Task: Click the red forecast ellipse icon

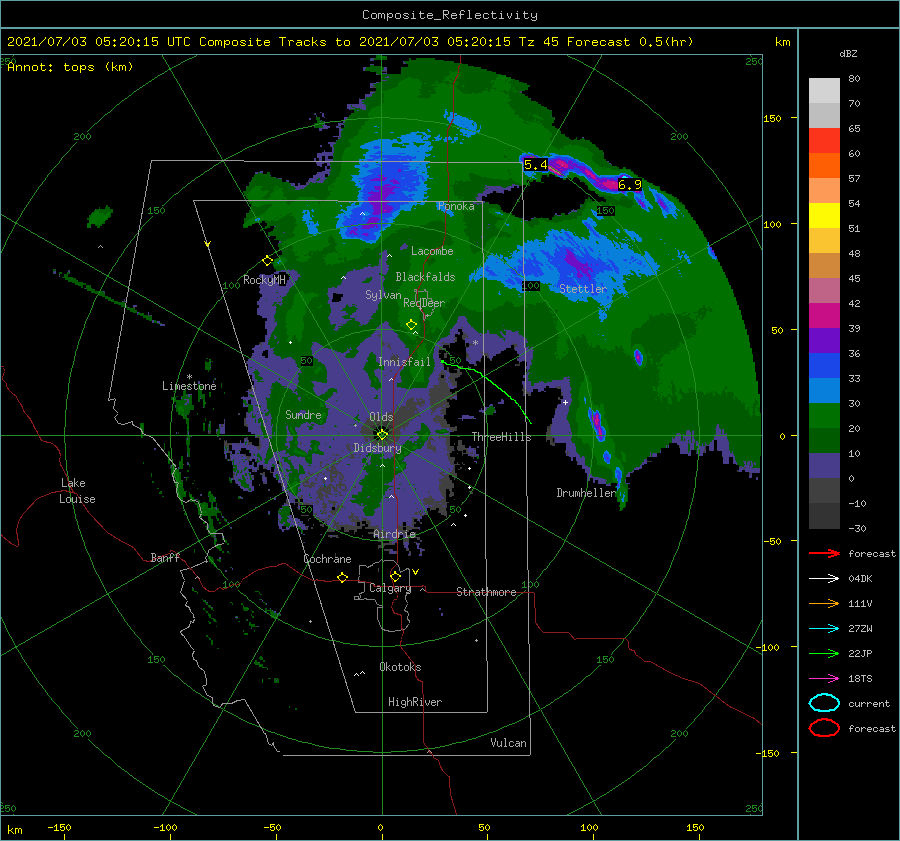Action: pos(824,728)
